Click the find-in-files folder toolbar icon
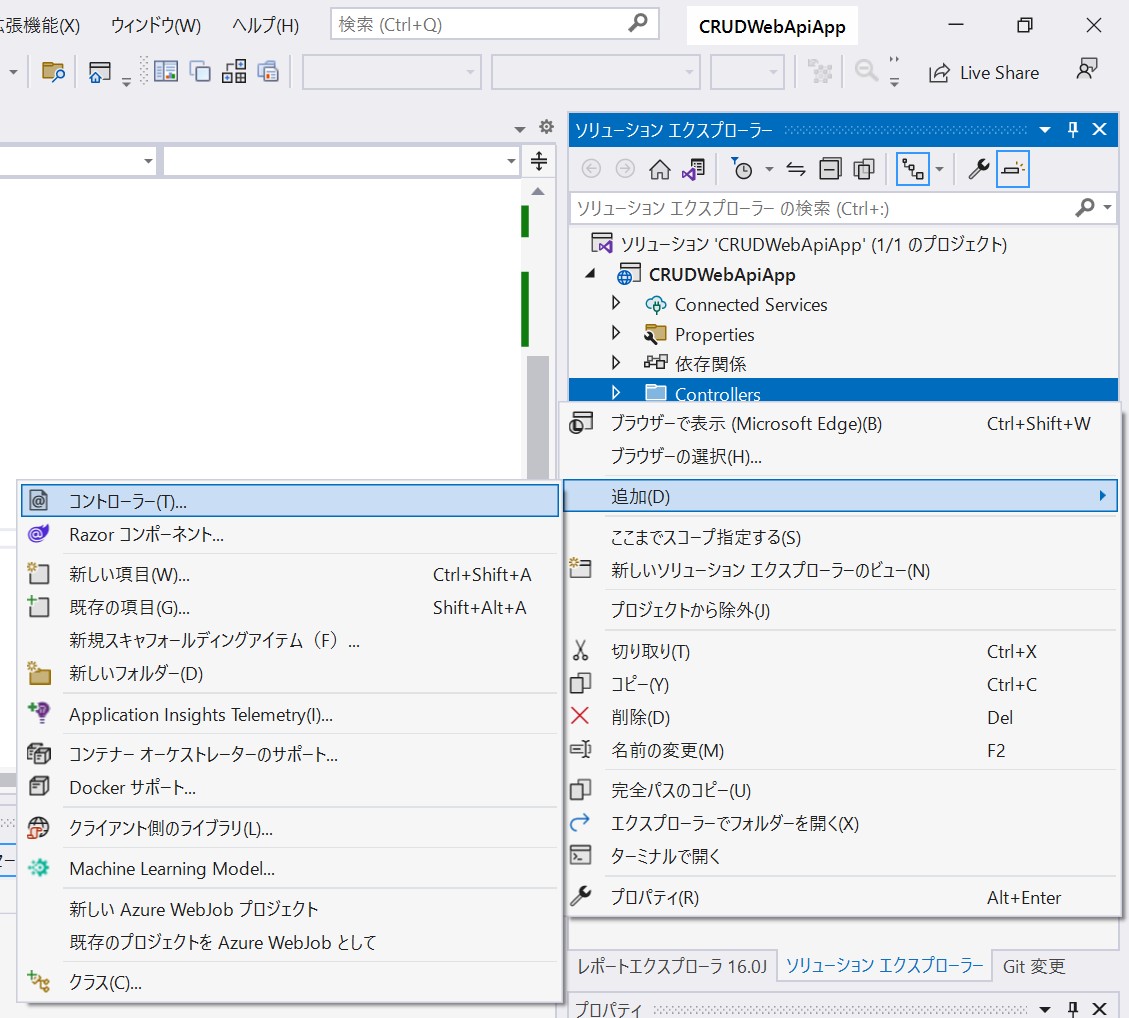The height and width of the screenshot is (1018, 1129). tap(53, 72)
